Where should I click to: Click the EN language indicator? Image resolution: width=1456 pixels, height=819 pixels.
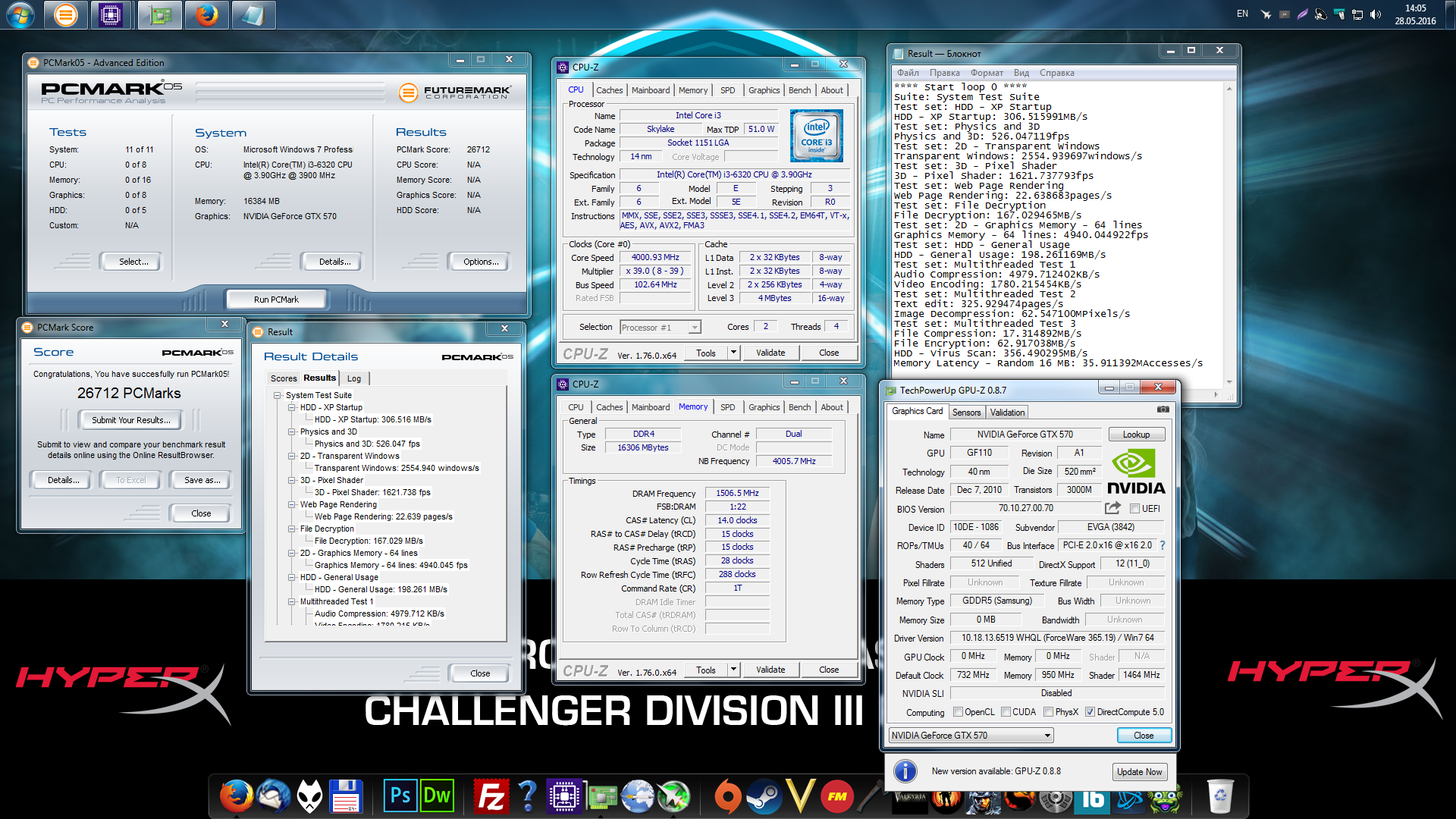tap(1242, 14)
